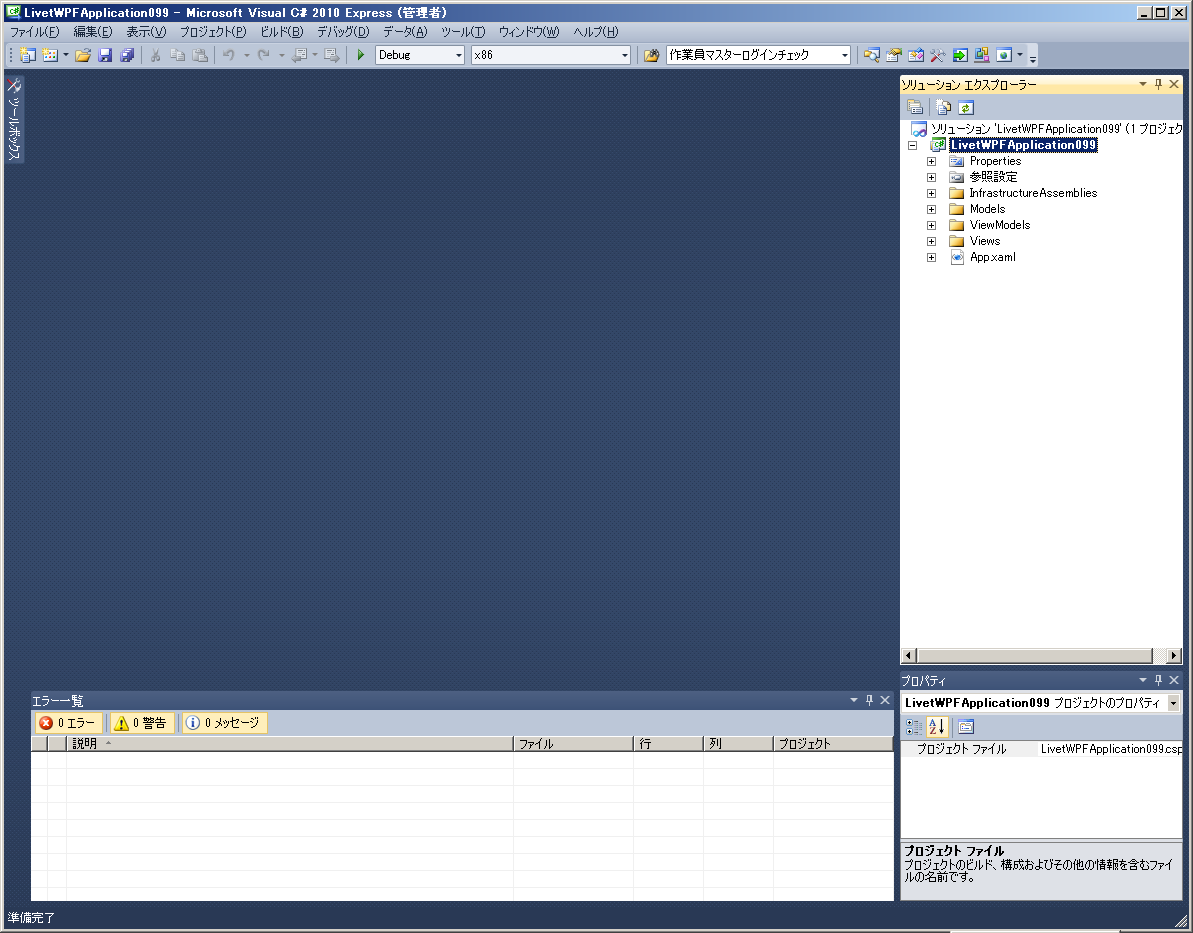
Task: Click Show All Files in Solution Explorer
Action: [x=943, y=107]
